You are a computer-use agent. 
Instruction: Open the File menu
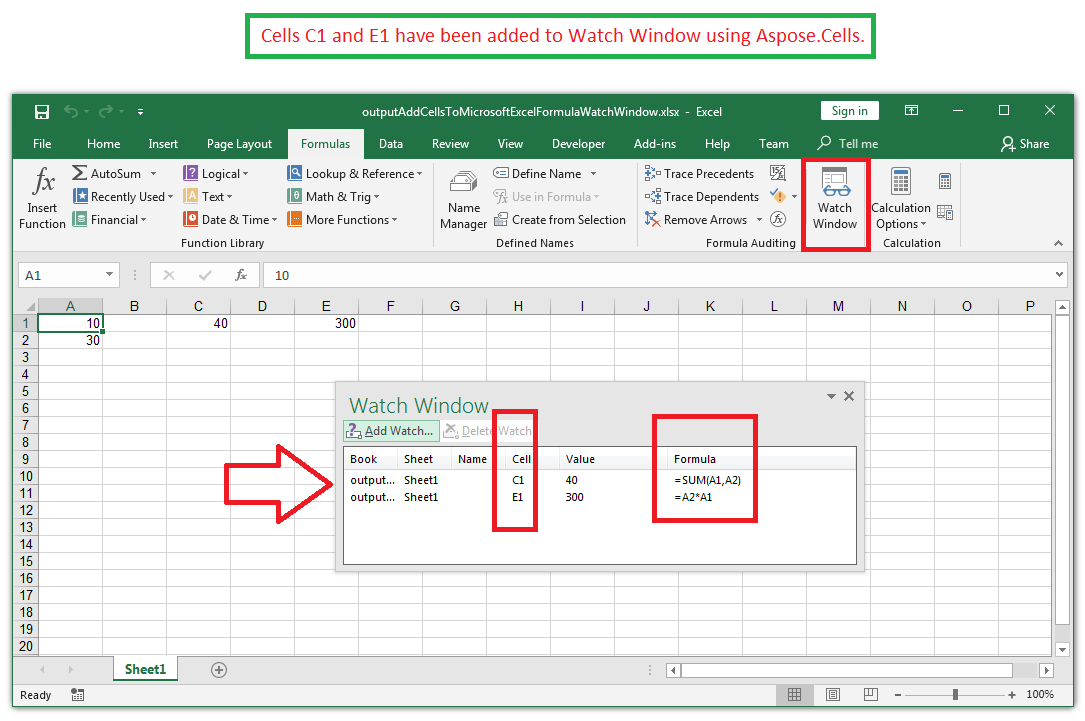pos(42,144)
